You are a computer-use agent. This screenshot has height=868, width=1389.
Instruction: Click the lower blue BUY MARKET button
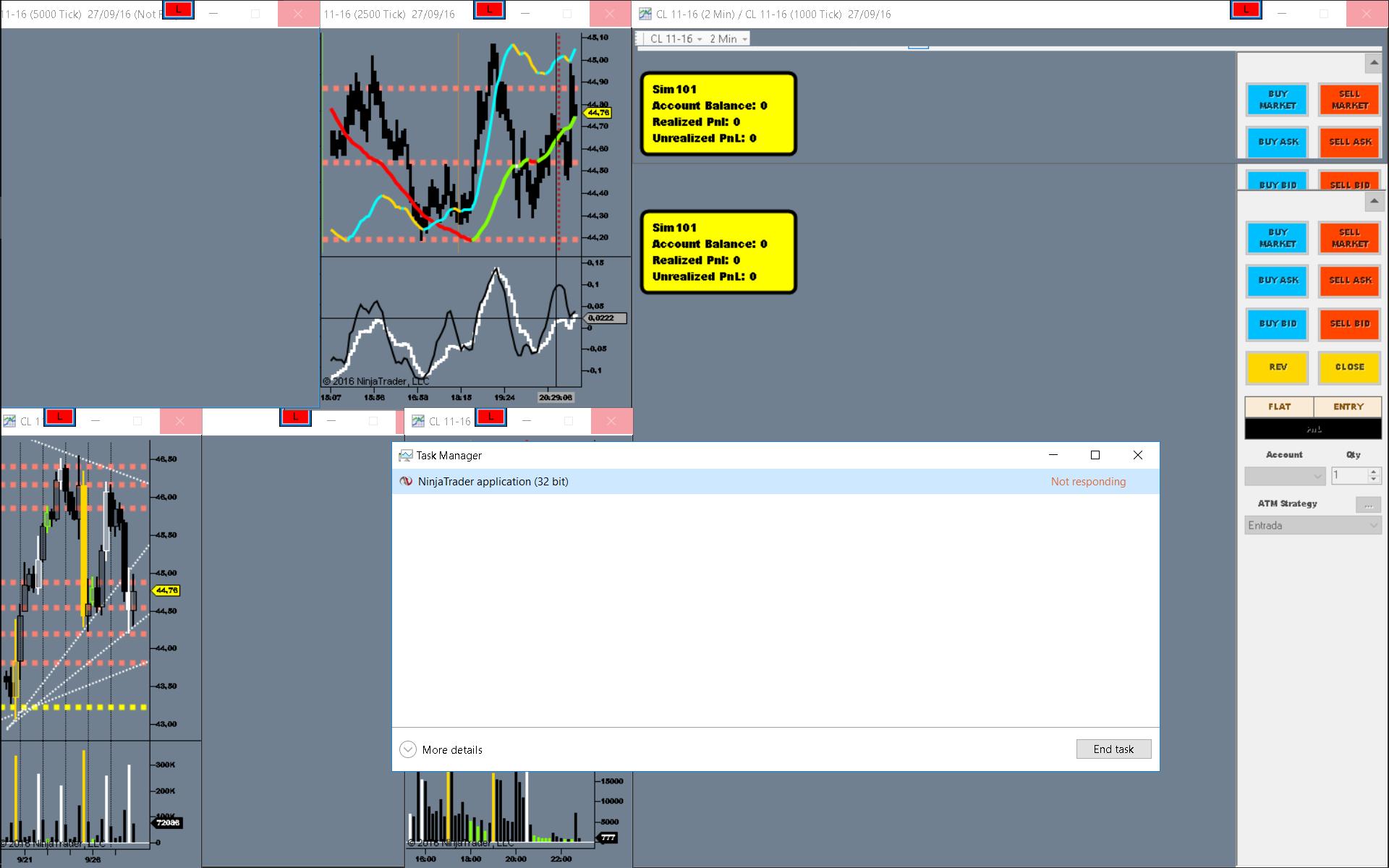point(1277,238)
